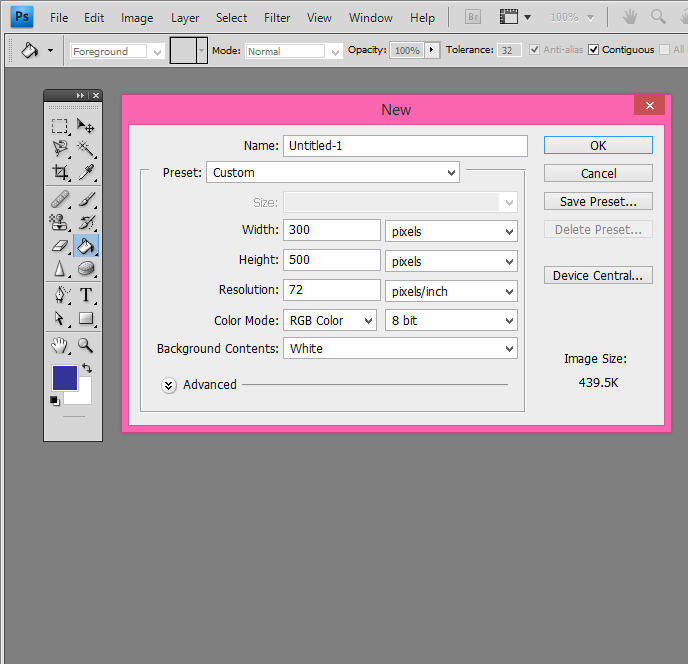The image size is (688, 664).
Task: Click the Photoshop Ps logo icon
Action: pyautogui.click(x=22, y=17)
